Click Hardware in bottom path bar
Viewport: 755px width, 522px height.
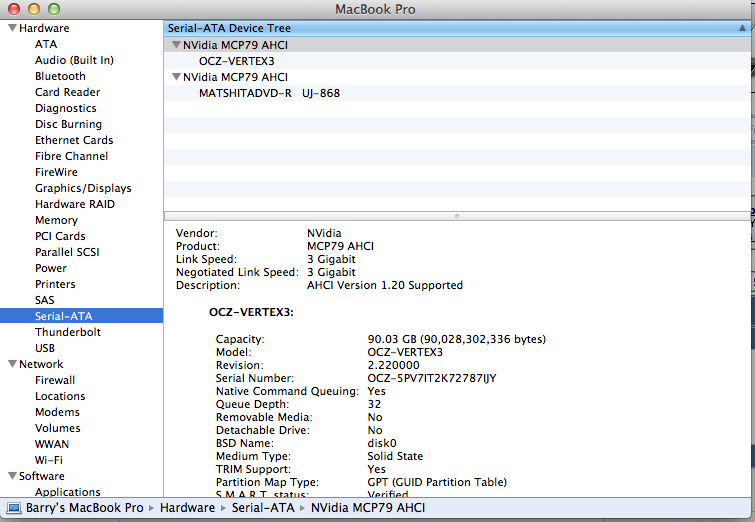pyautogui.click(x=187, y=508)
